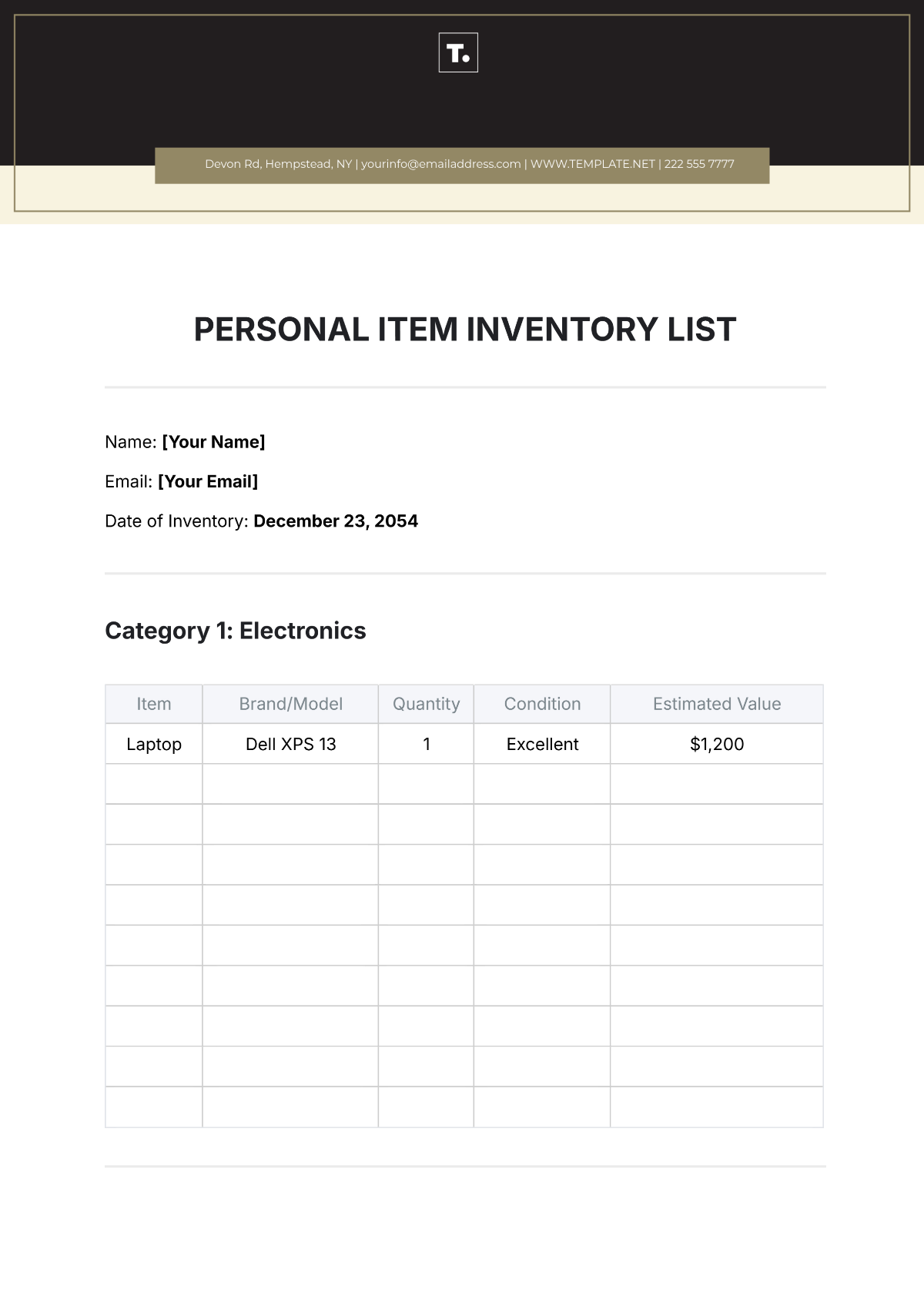Click the empty Item cell below Laptop
The width and height of the screenshot is (924, 1306).
pos(154,785)
